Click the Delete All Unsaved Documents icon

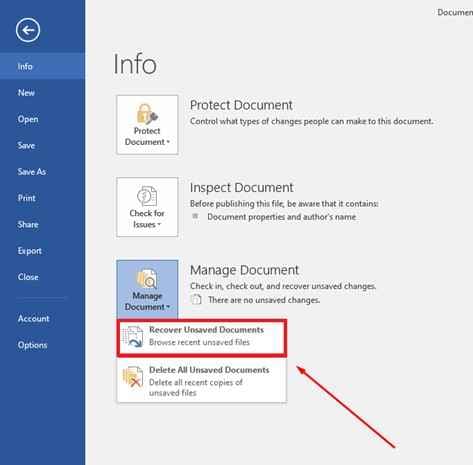(133, 377)
